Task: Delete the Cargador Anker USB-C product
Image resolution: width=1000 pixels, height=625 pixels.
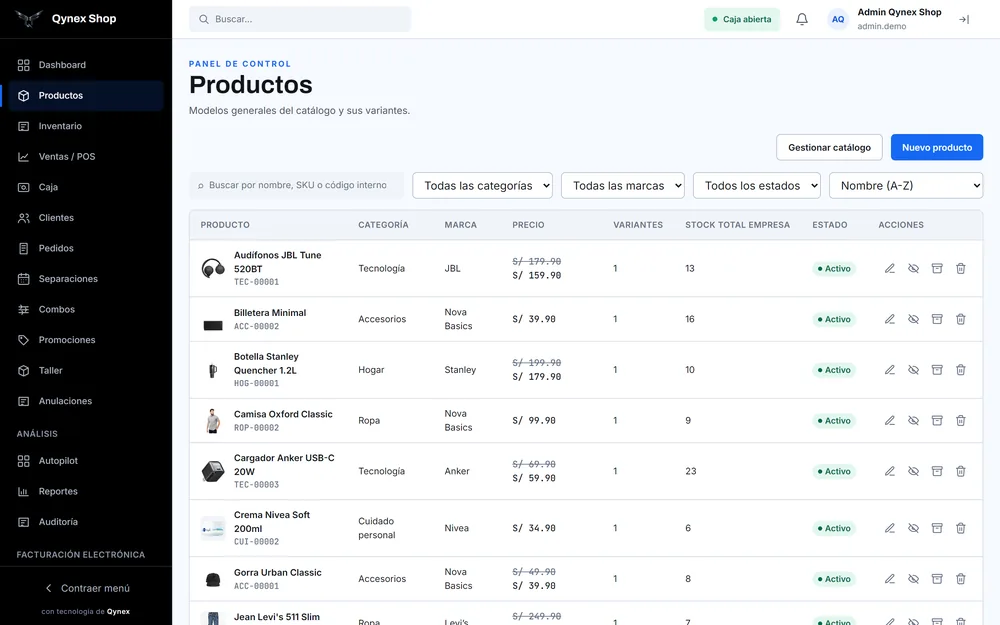Action: (960, 471)
